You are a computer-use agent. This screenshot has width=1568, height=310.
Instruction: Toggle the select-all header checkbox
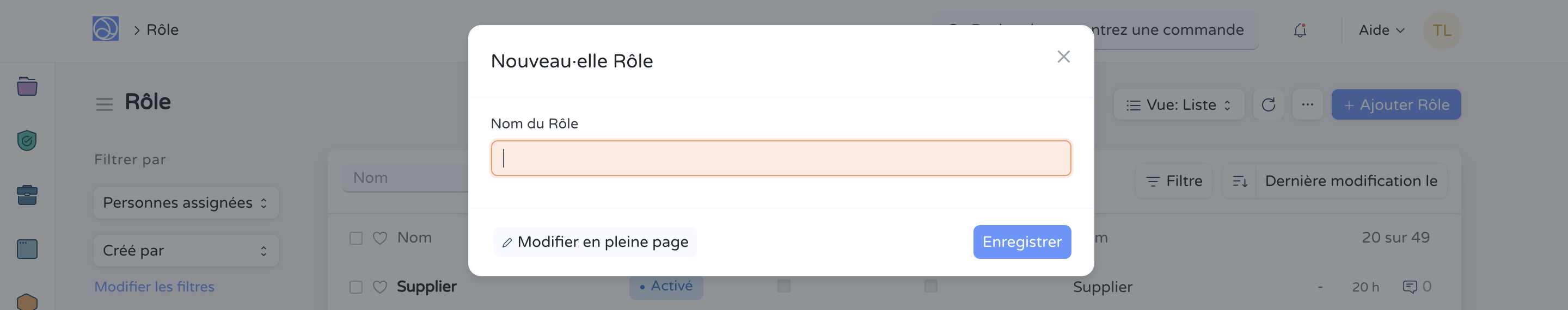coord(356,238)
